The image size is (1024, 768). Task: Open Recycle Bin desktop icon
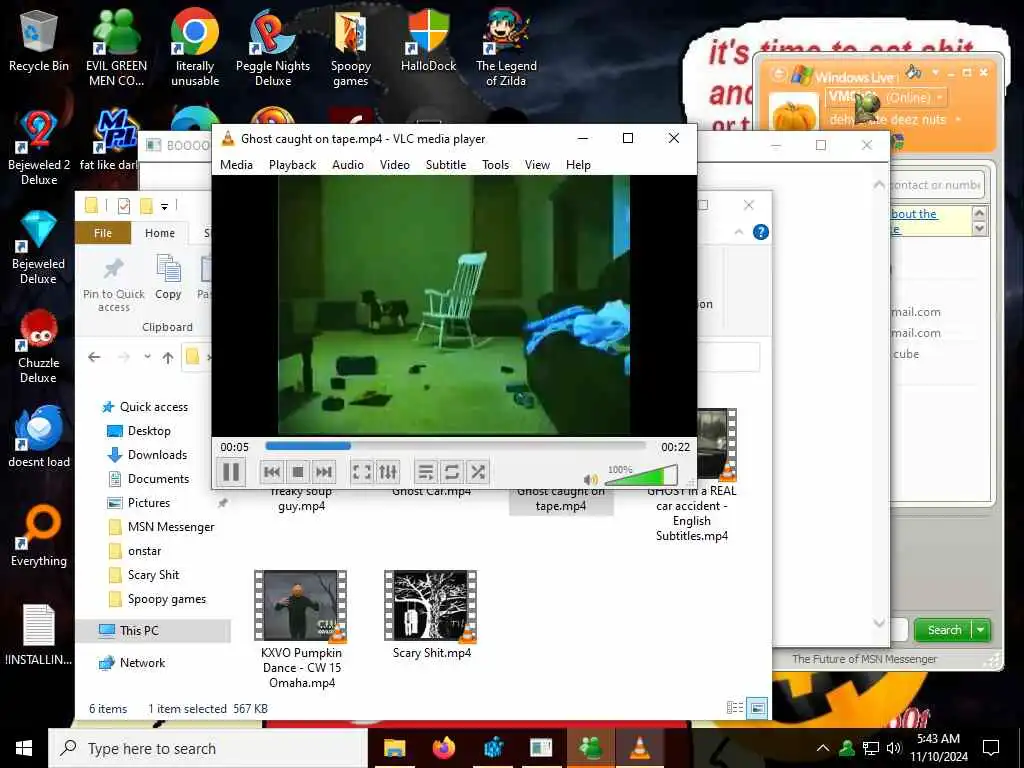coord(39,40)
